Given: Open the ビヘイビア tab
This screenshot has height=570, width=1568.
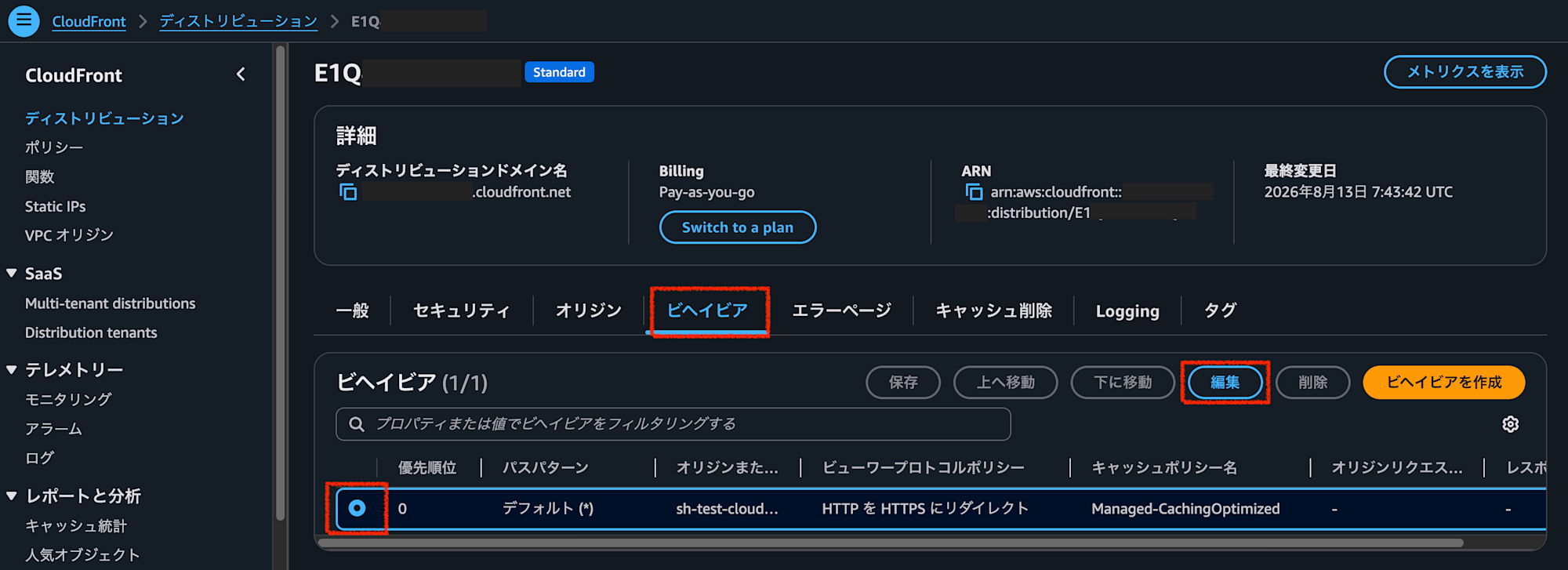Looking at the screenshot, I should pos(707,310).
